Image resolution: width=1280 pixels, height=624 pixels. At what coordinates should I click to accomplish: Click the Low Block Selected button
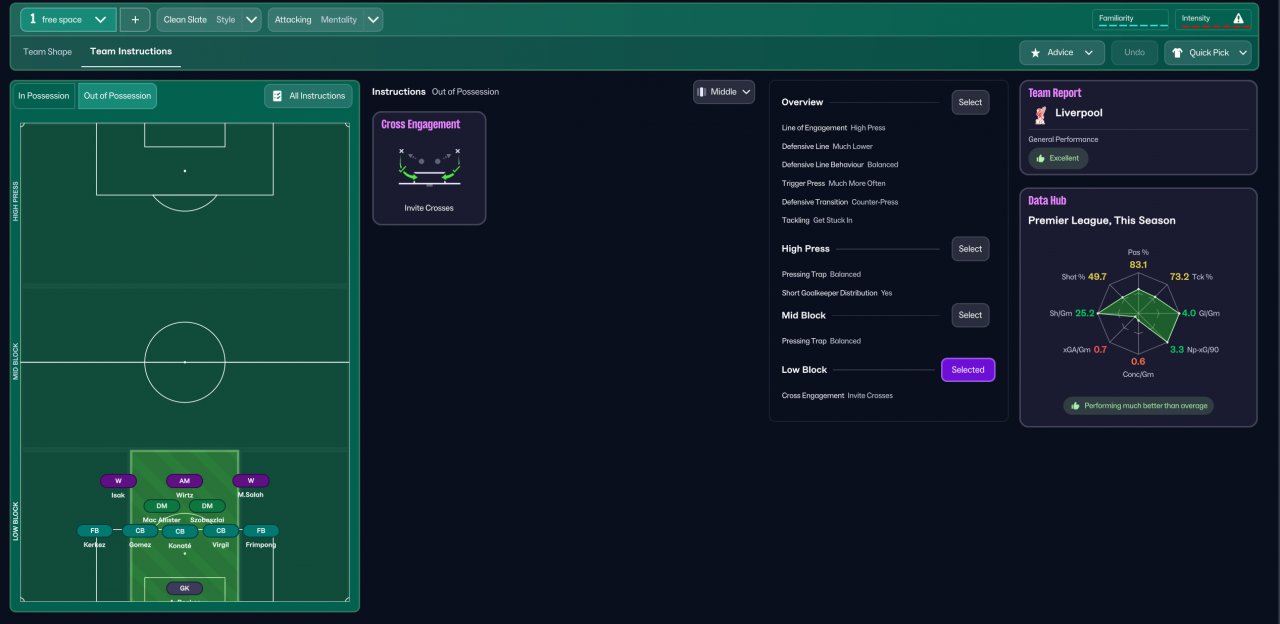968,370
